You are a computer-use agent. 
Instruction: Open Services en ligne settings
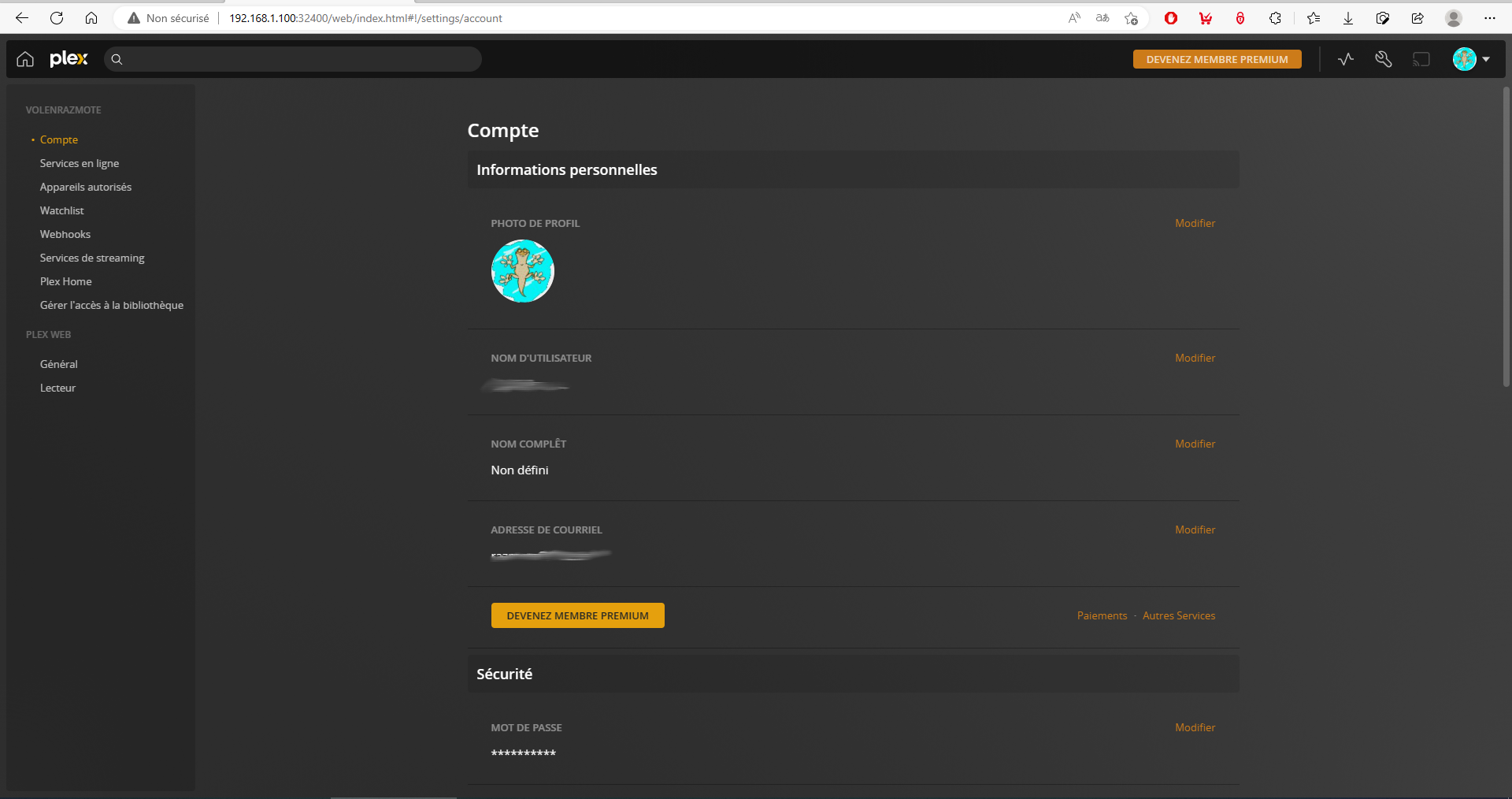coord(80,163)
